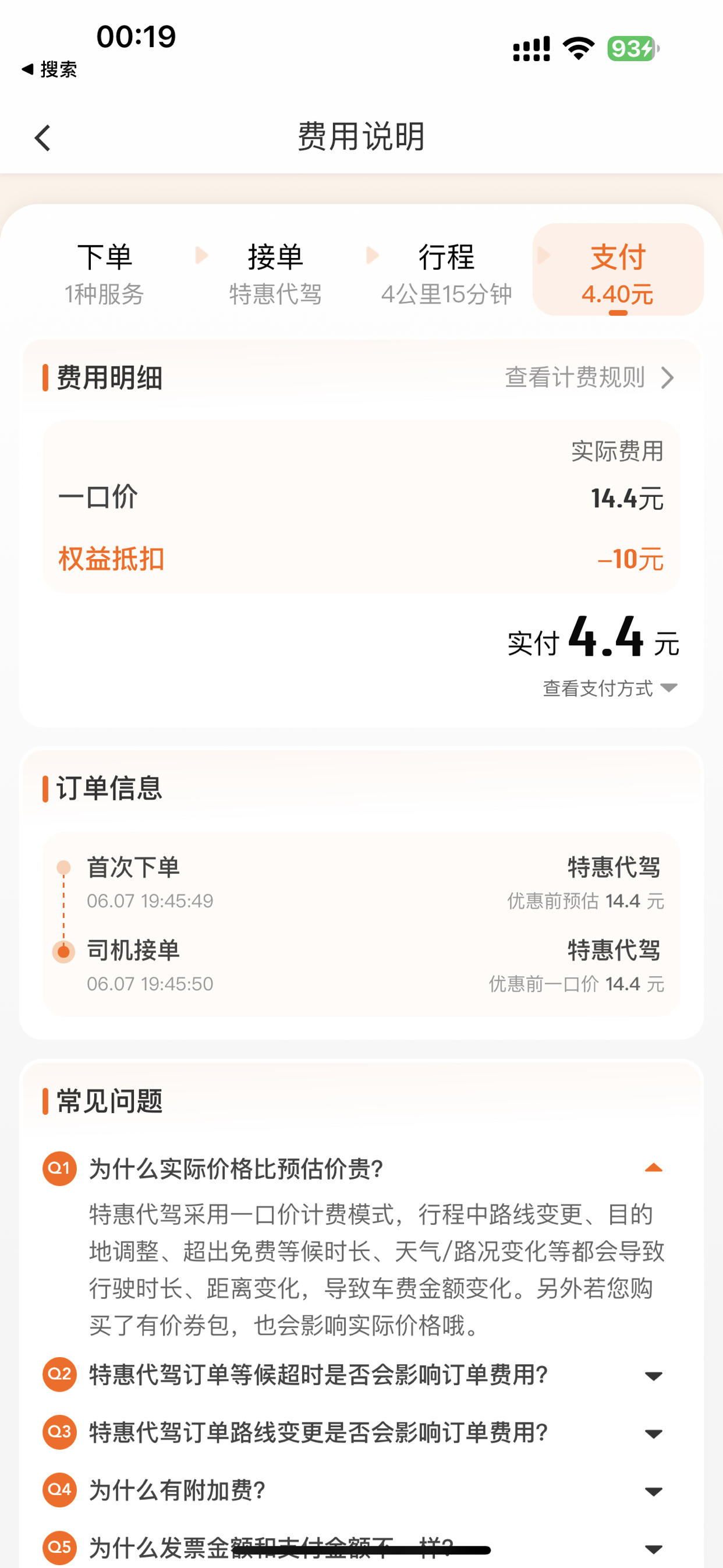The width and height of the screenshot is (723, 1568).
Task: Open 查看计费规则 link
Action: pos(590,377)
